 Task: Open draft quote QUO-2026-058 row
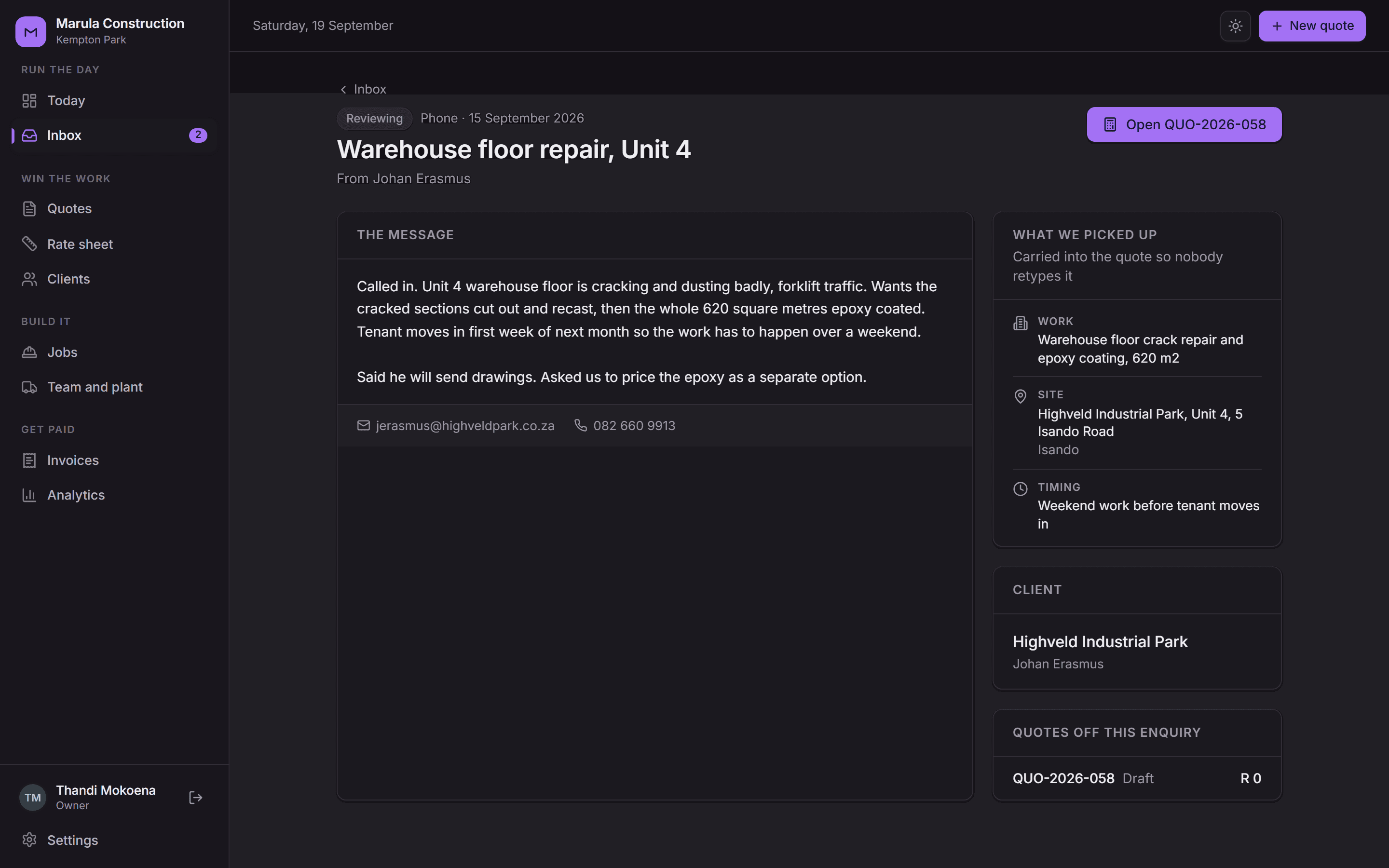pos(1136,778)
